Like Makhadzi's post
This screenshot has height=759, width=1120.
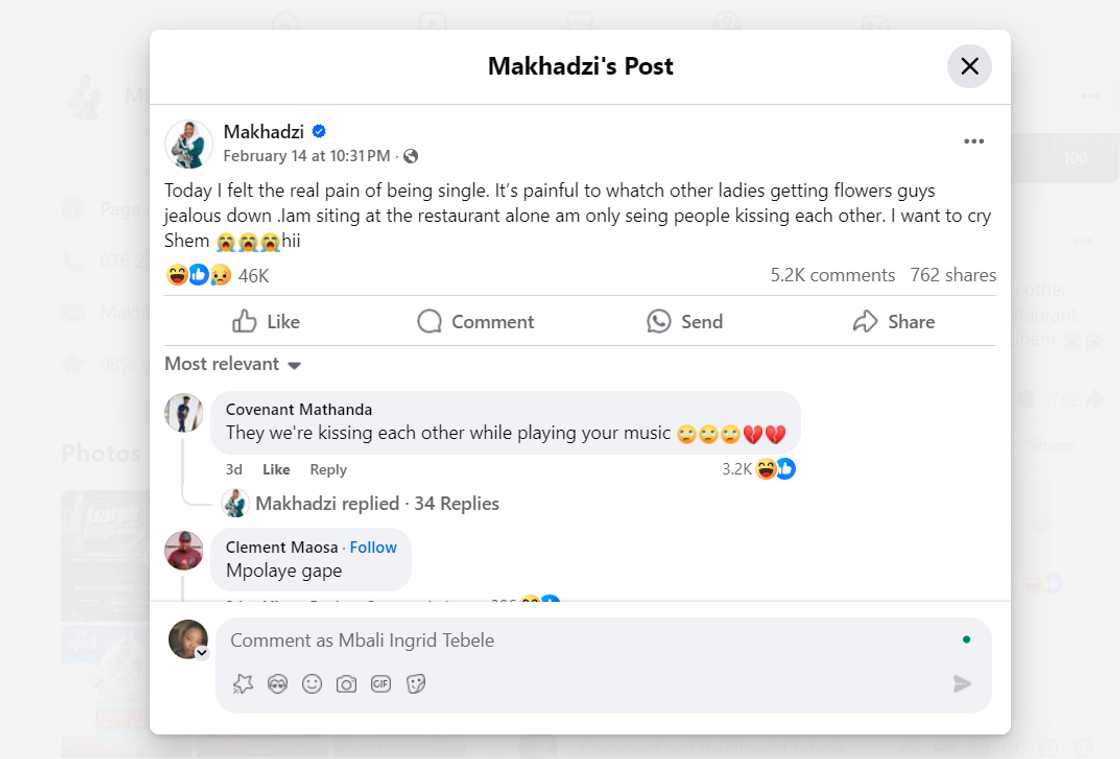[x=266, y=321]
